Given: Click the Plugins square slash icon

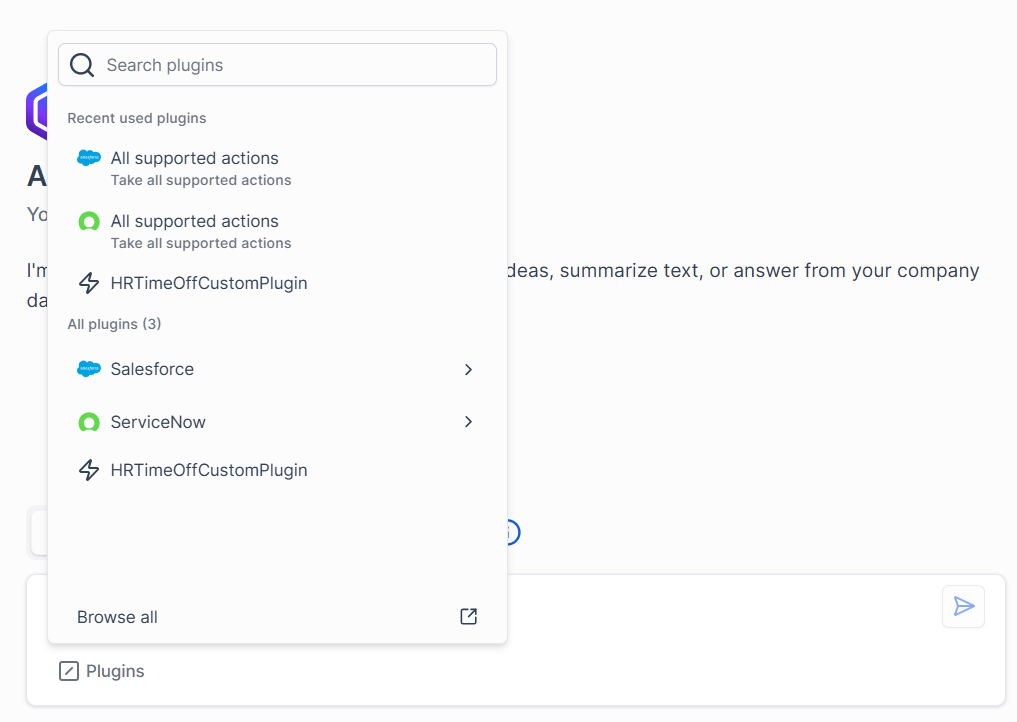Looking at the screenshot, I should point(69,671).
